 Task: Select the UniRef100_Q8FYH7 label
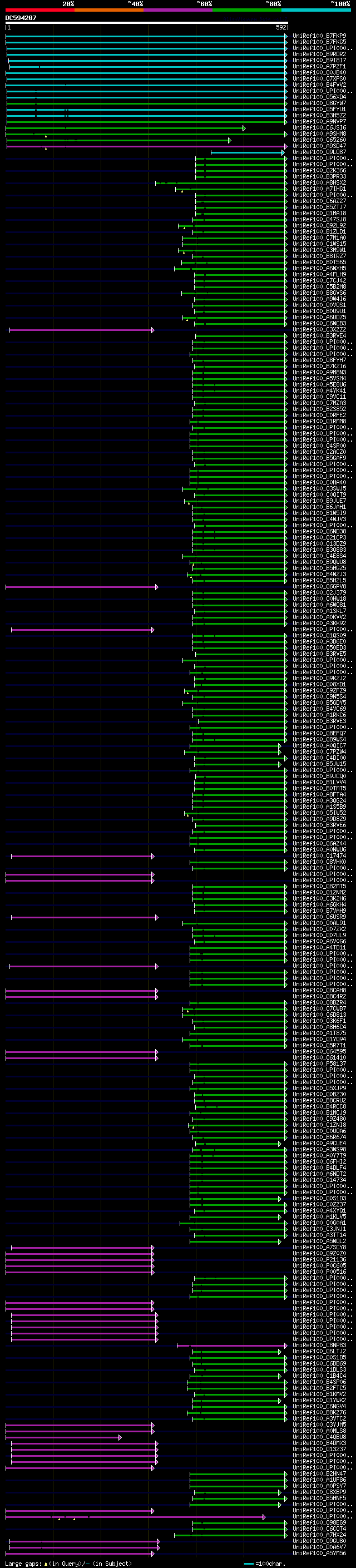click(319, 360)
